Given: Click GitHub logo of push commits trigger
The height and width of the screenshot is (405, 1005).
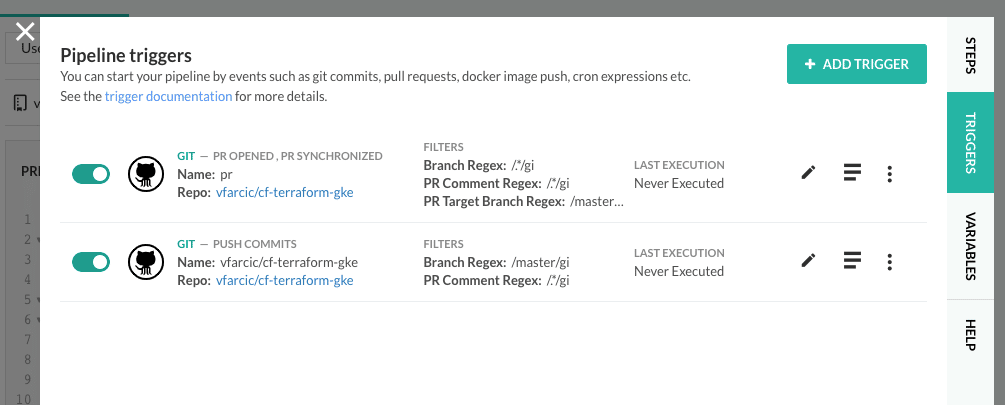Looking at the screenshot, I should pyautogui.click(x=146, y=261).
